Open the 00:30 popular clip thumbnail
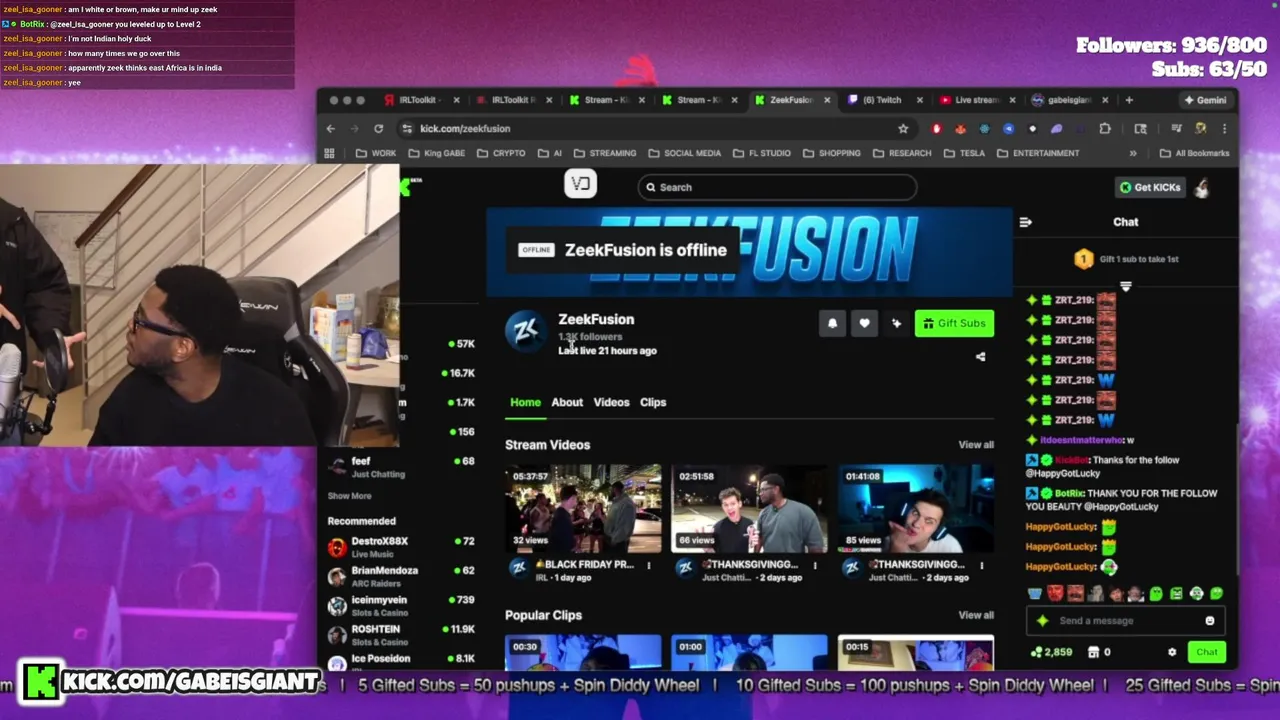Viewport: 1280px width, 720px height. pyautogui.click(x=583, y=652)
